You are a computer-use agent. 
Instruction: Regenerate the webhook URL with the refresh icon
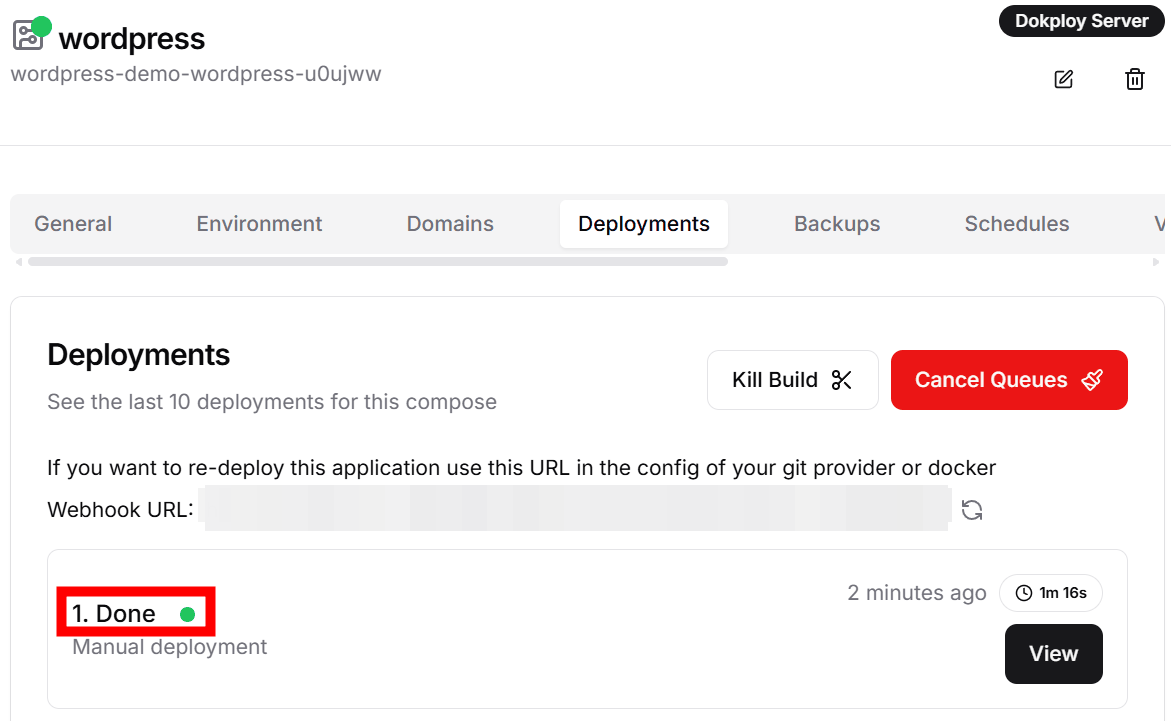point(971,510)
